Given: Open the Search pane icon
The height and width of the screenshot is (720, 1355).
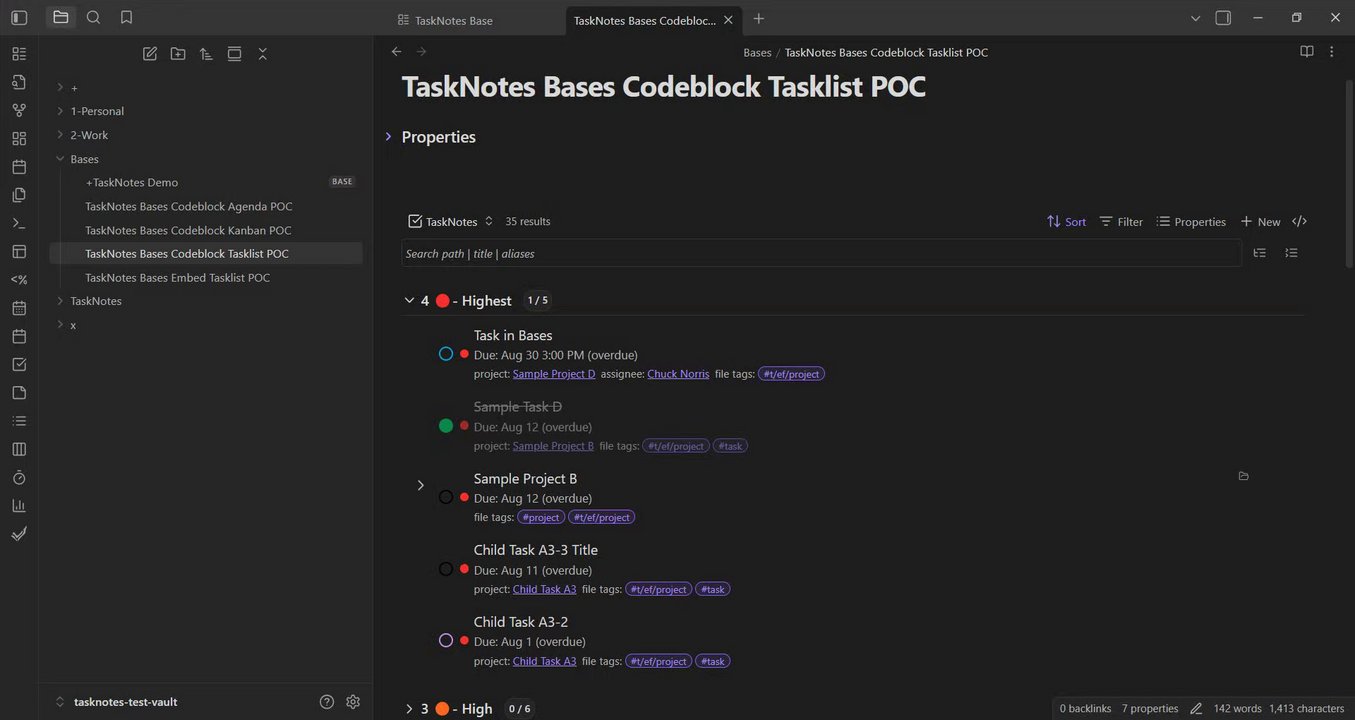Looking at the screenshot, I should pos(93,17).
